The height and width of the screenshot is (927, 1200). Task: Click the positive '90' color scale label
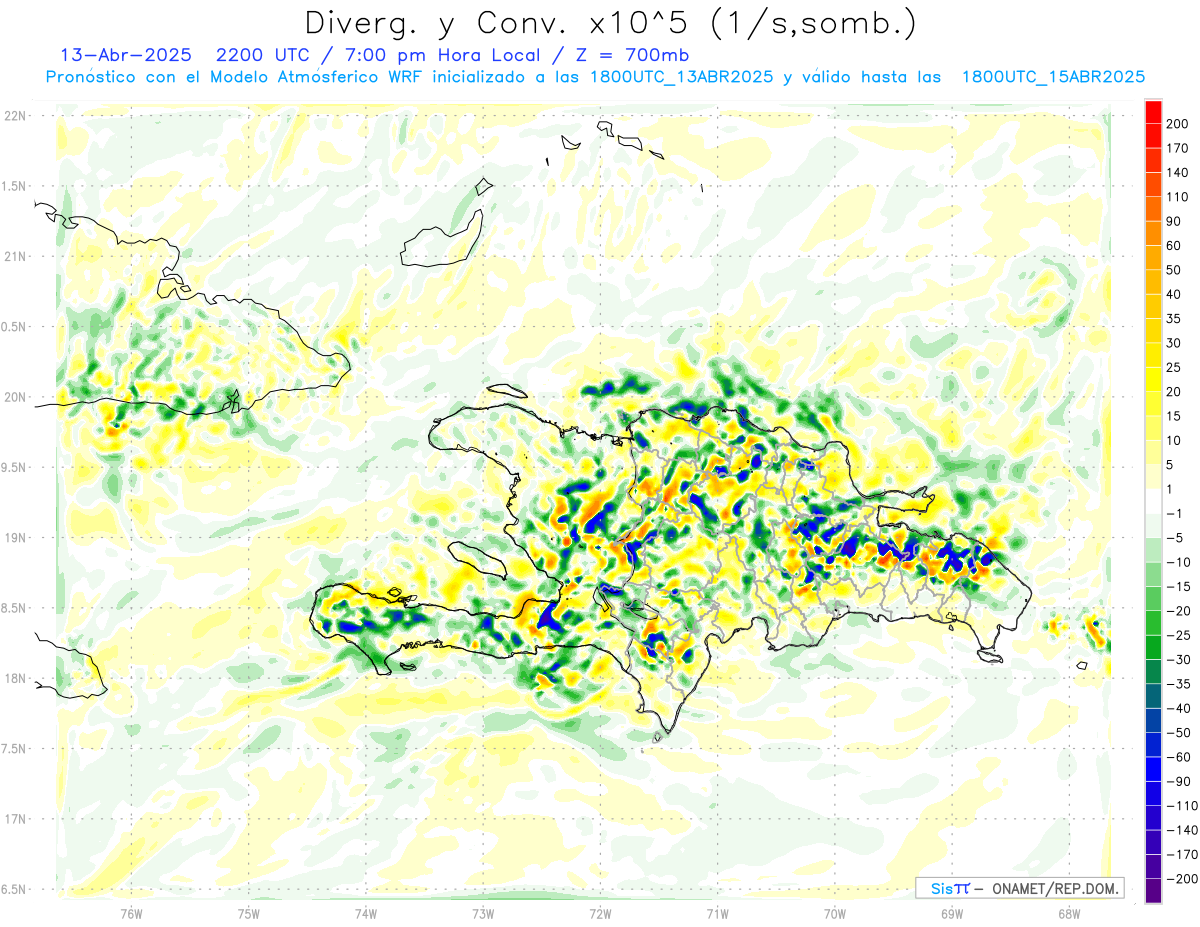[x=1175, y=221]
